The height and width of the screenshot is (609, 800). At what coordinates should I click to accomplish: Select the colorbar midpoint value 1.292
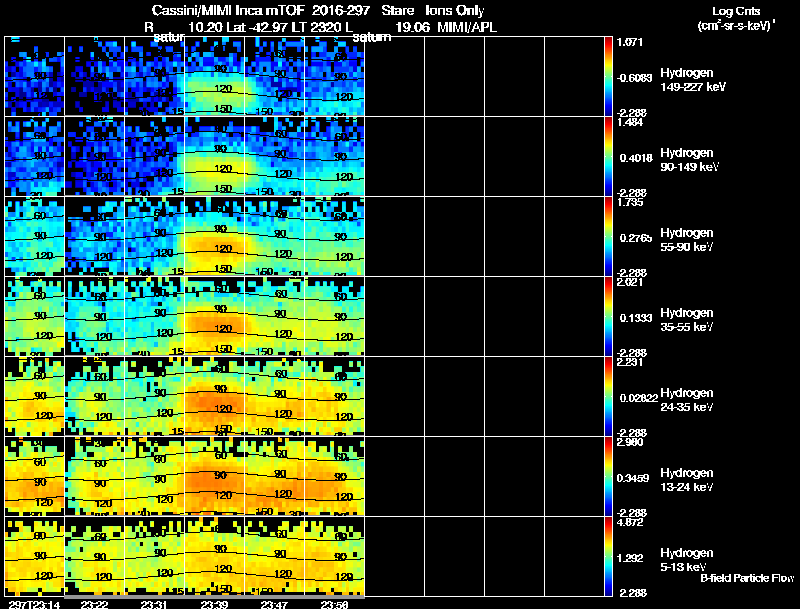(x=630, y=559)
